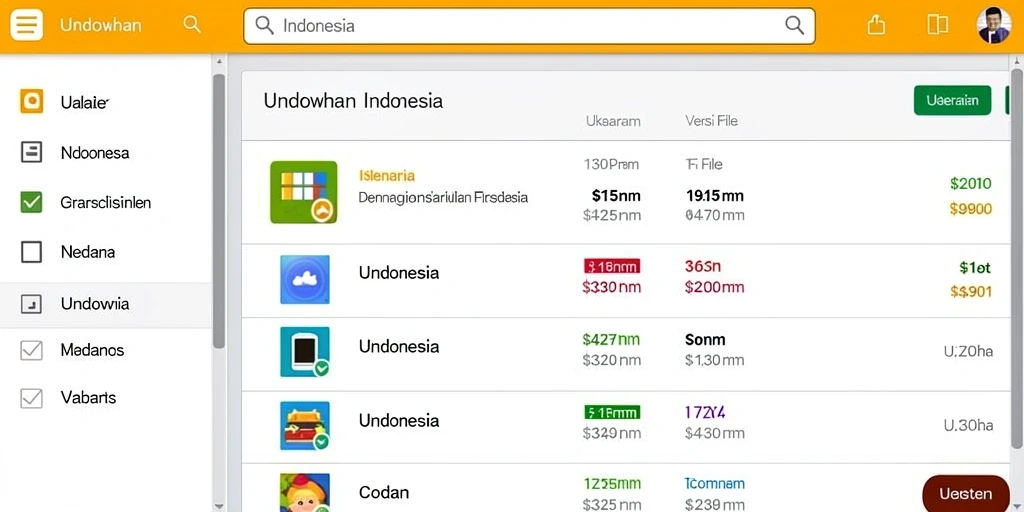The width and height of the screenshot is (1024, 512).
Task: Click the U.20ha value
Action: [968, 351]
